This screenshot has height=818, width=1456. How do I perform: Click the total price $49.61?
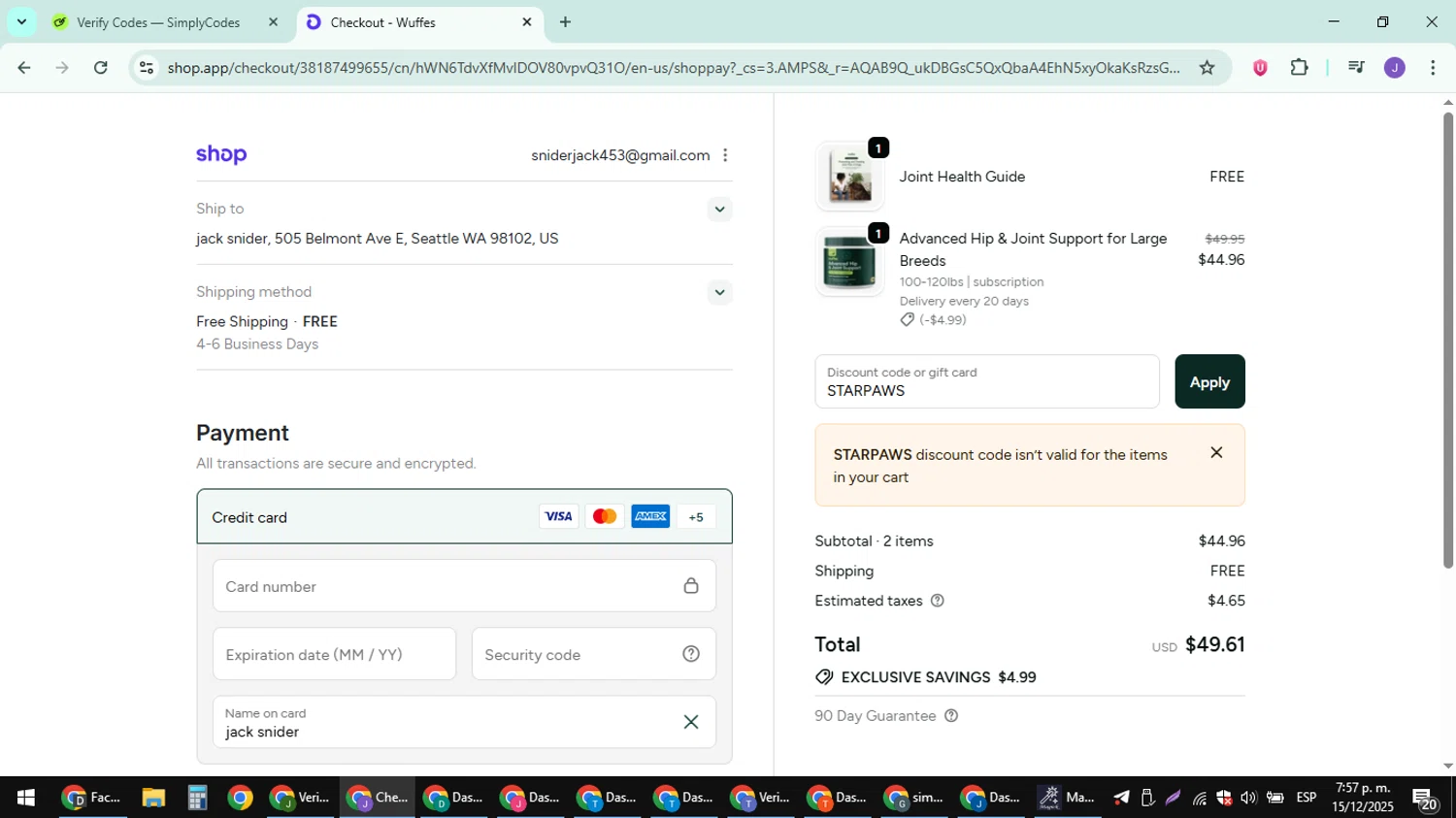(x=1214, y=644)
